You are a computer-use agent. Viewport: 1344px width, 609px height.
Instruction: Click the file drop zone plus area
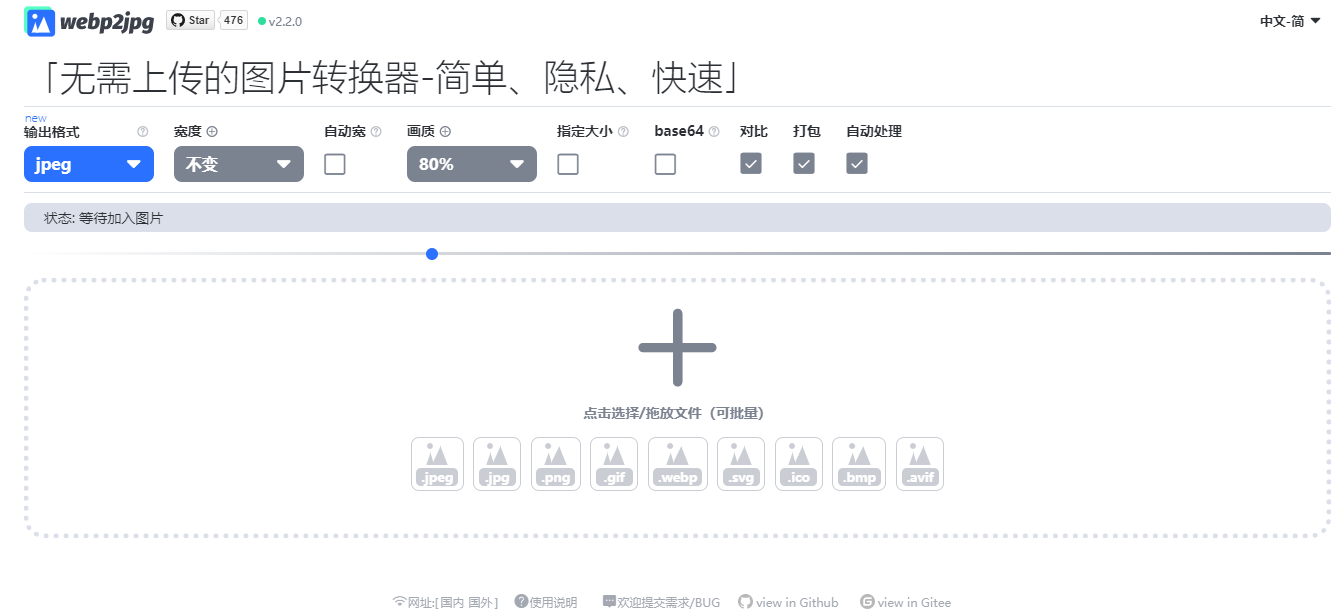(x=677, y=348)
